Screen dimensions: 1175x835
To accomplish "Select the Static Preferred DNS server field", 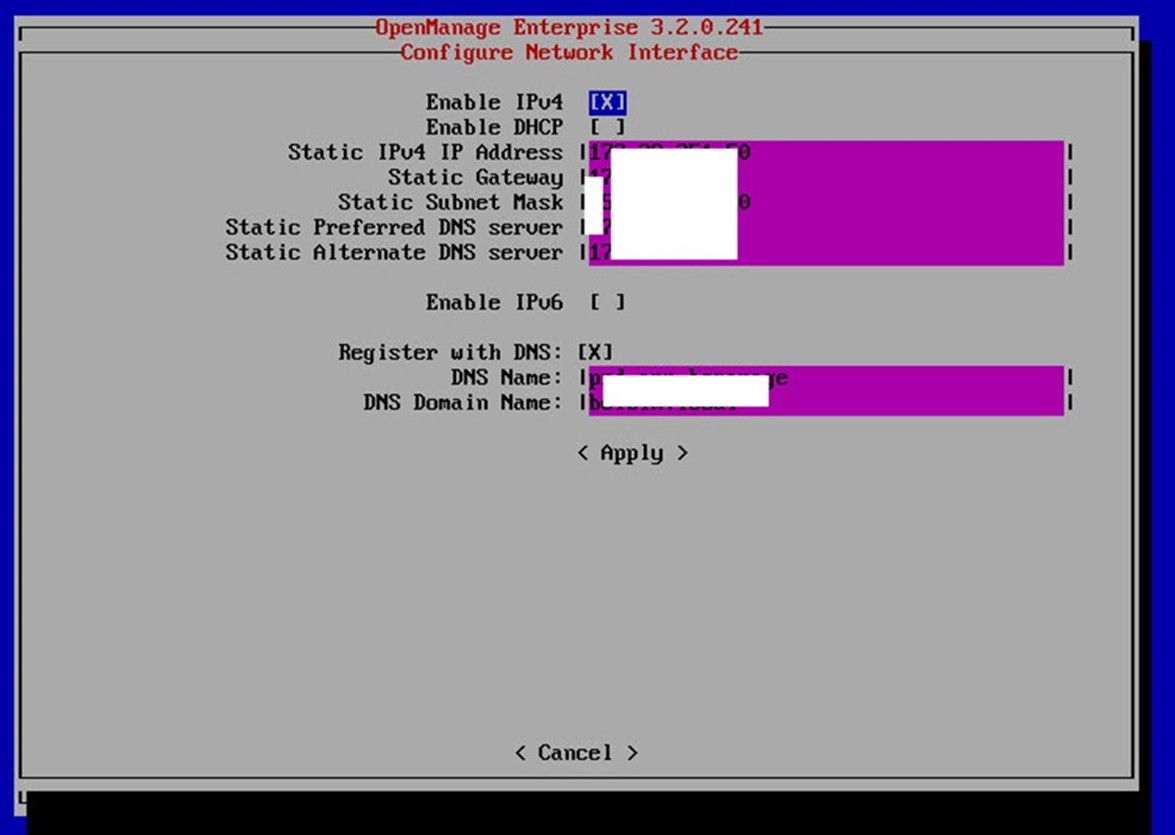I will (826, 227).
